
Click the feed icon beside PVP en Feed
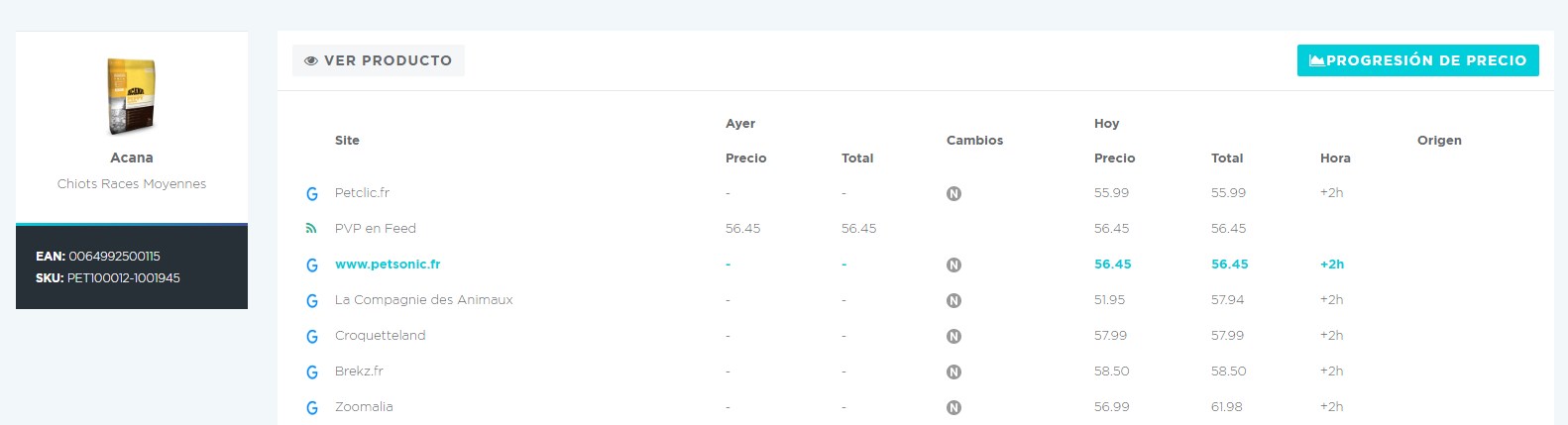click(x=311, y=229)
